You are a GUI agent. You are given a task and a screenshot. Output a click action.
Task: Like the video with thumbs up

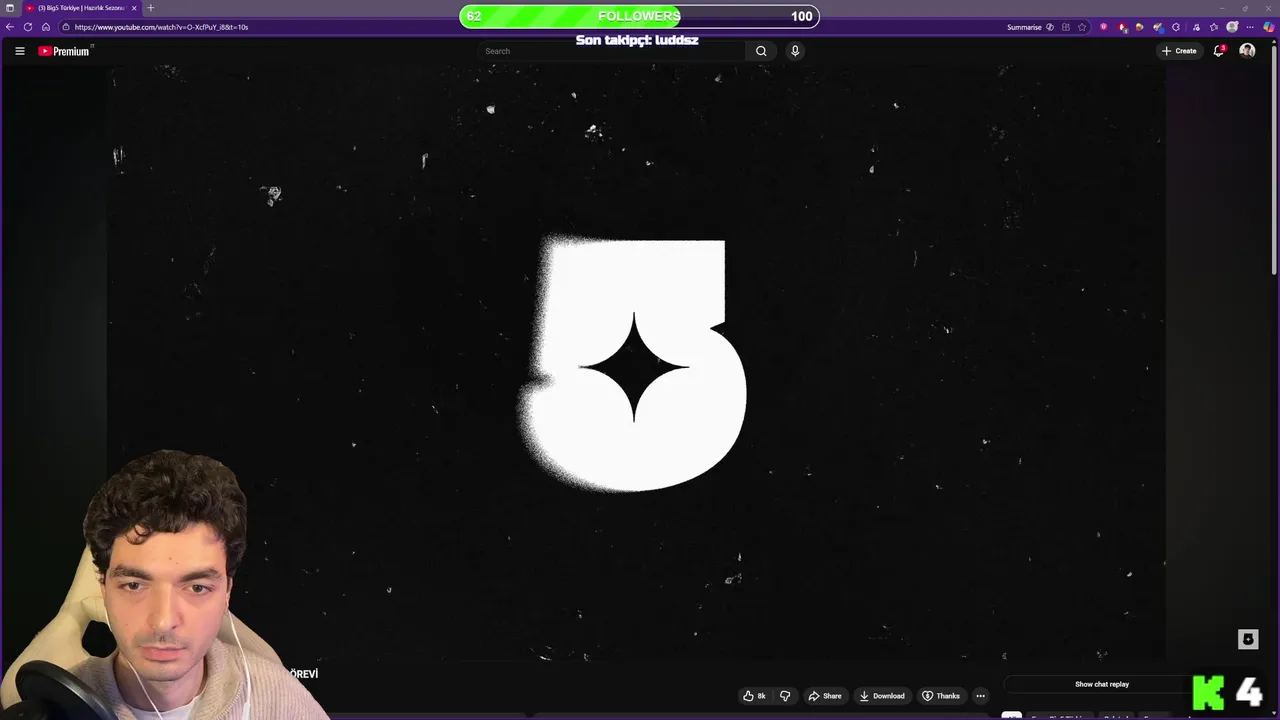tap(754, 696)
